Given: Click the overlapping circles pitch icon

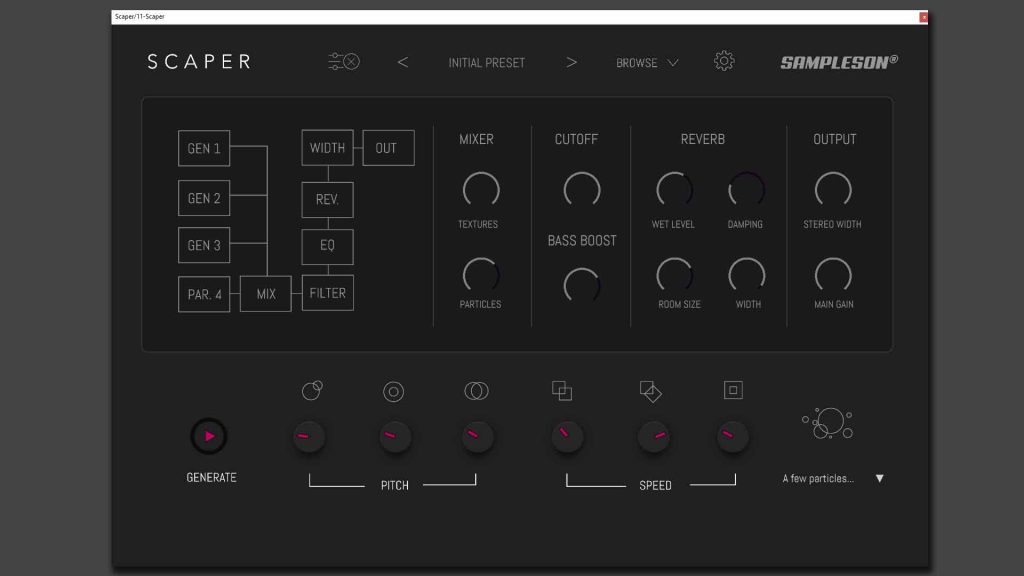Looking at the screenshot, I should tap(476, 391).
